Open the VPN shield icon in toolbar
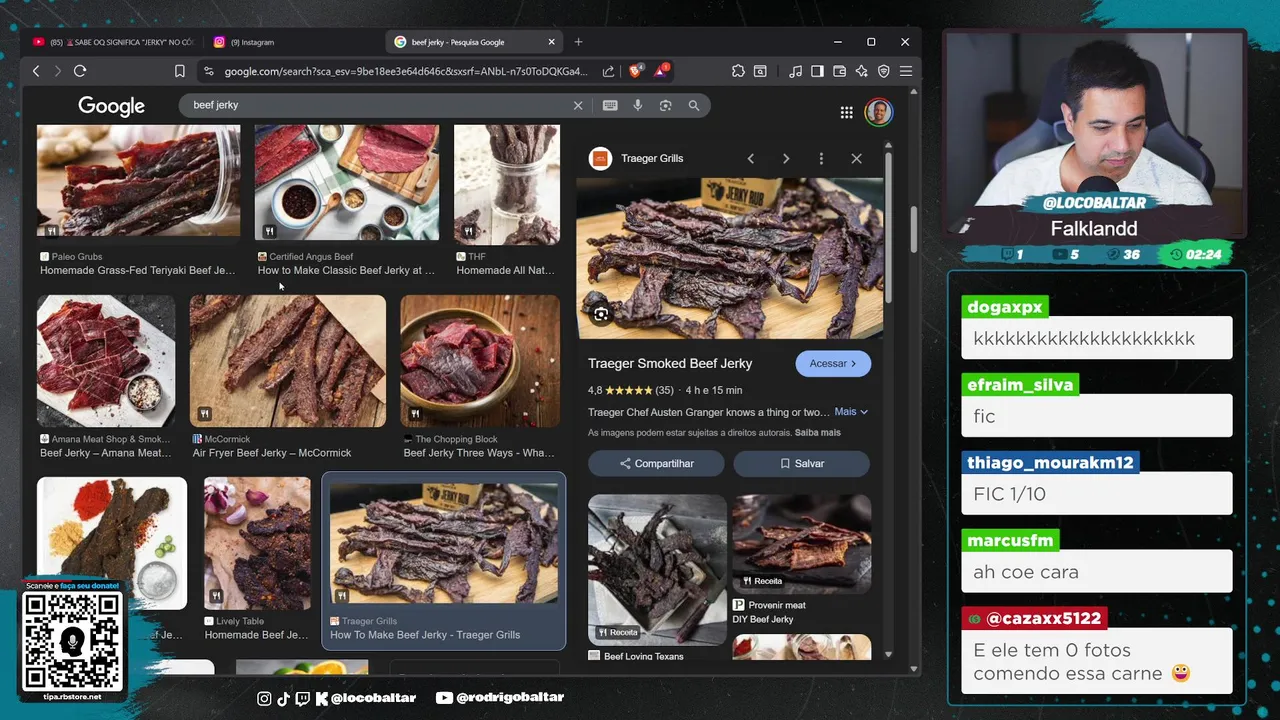 point(883,71)
